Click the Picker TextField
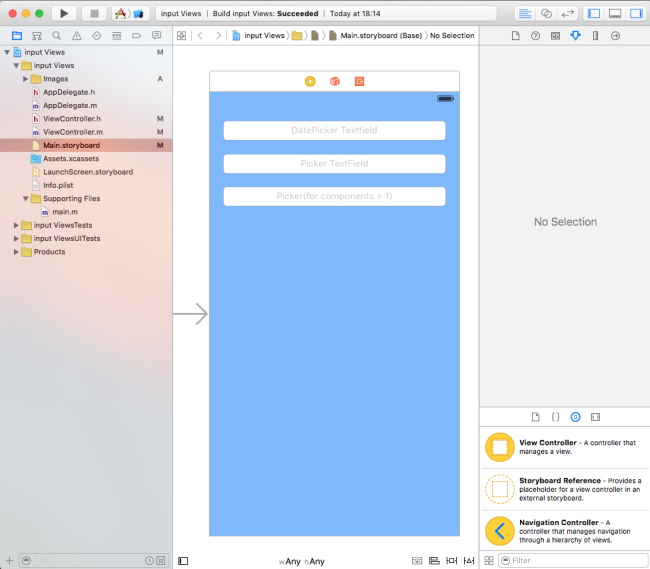The height and width of the screenshot is (569, 650). point(335,163)
